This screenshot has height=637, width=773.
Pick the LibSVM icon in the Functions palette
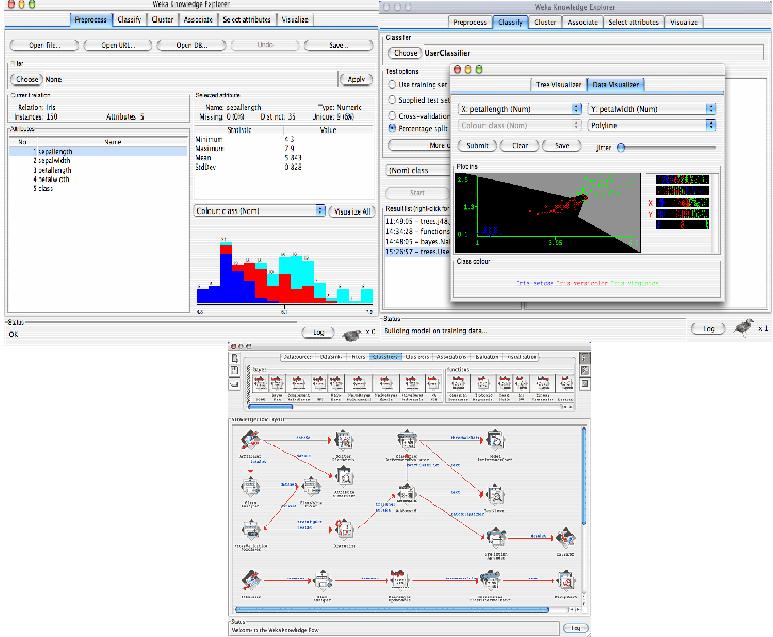click(x=521, y=384)
